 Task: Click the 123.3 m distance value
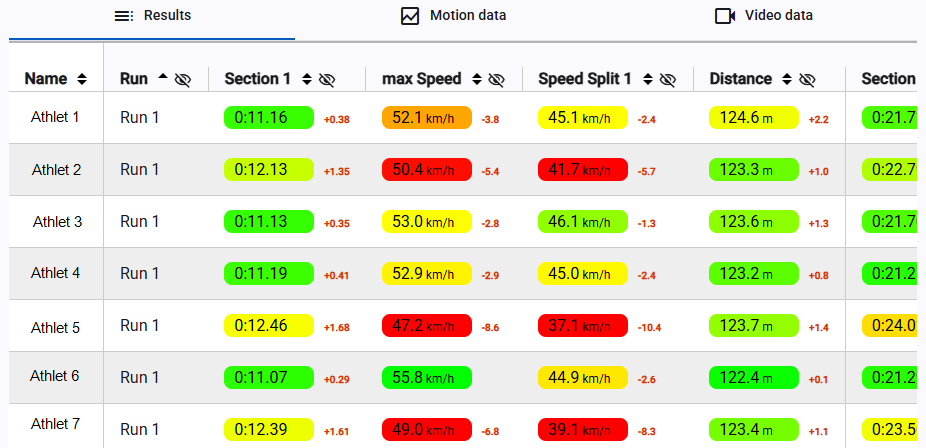pyautogui.click(x=754, y=169)
